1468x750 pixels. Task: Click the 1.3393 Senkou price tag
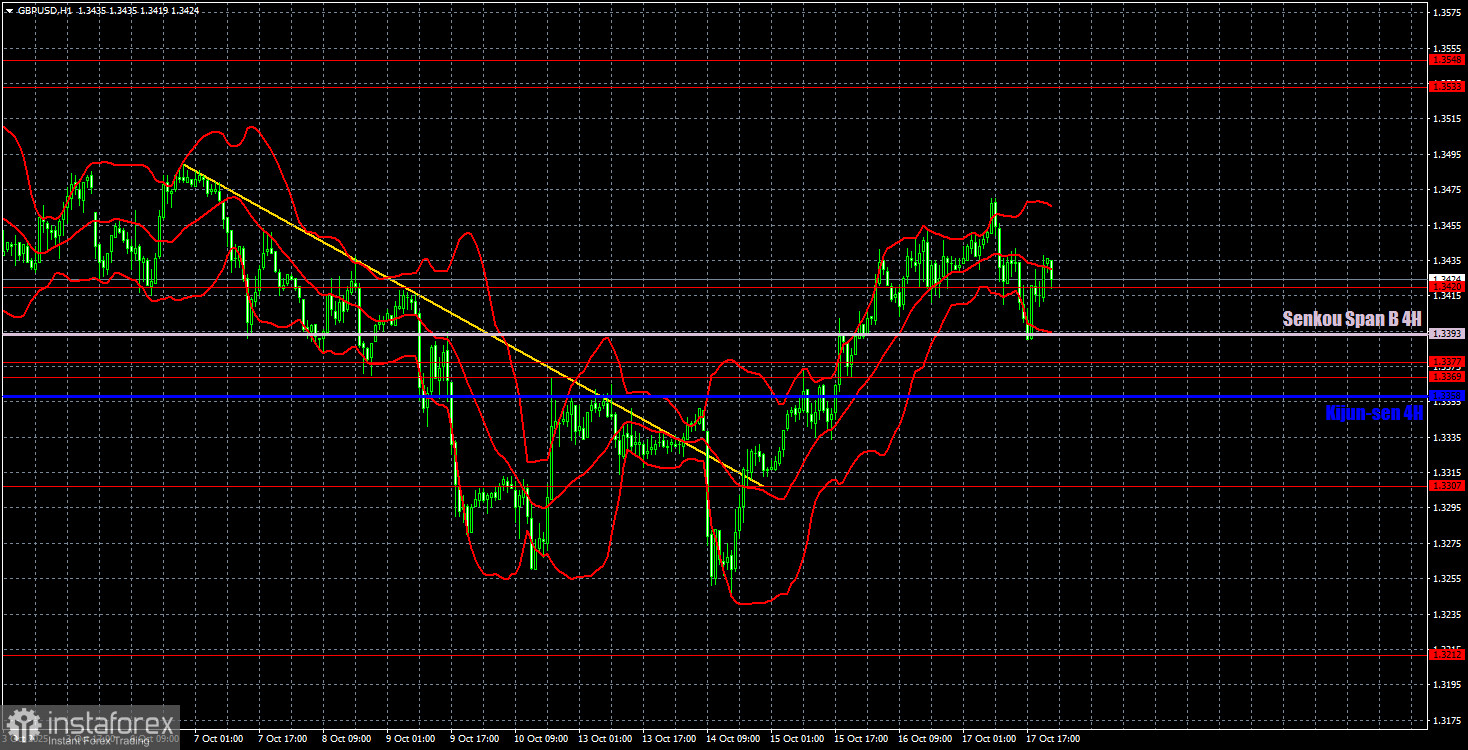point(1447,333)
